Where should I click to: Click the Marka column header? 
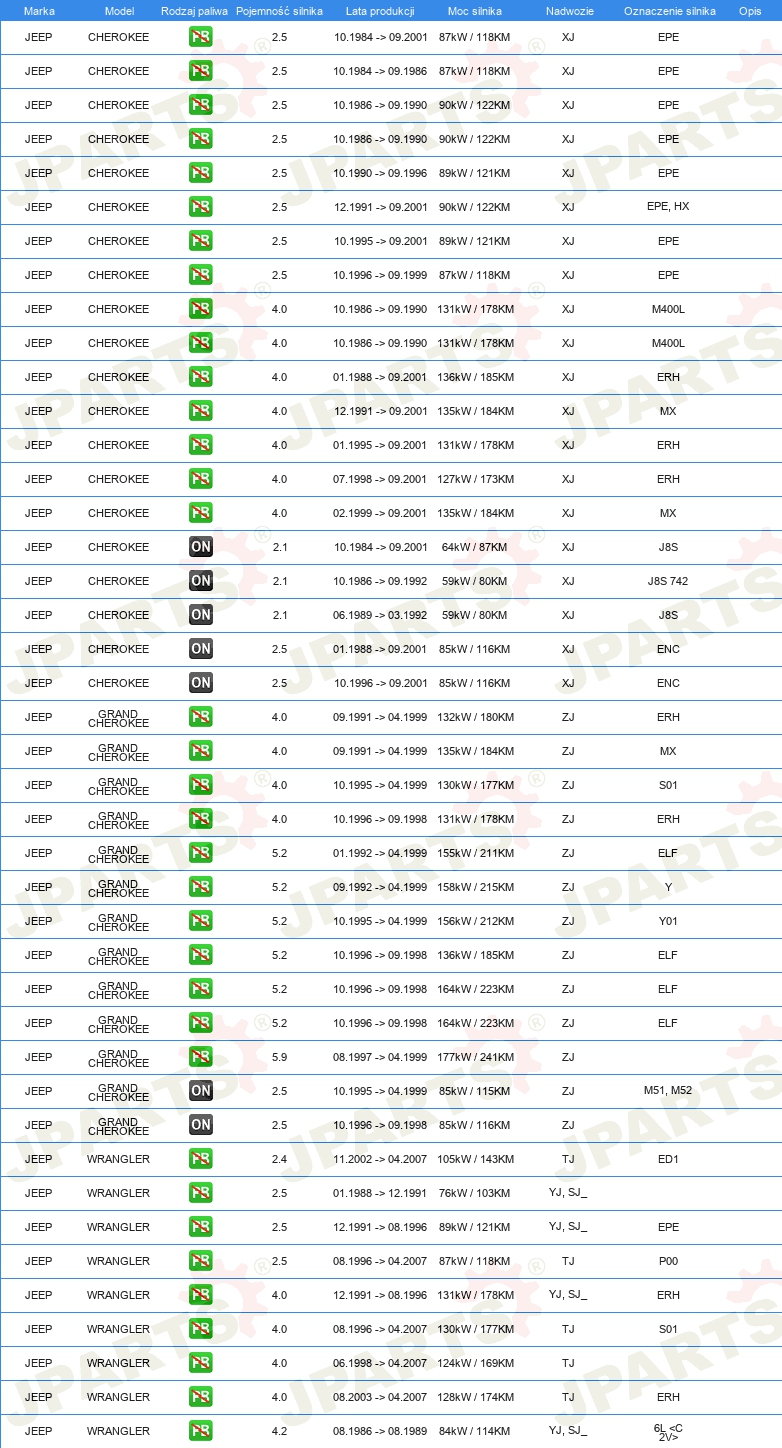39,11
